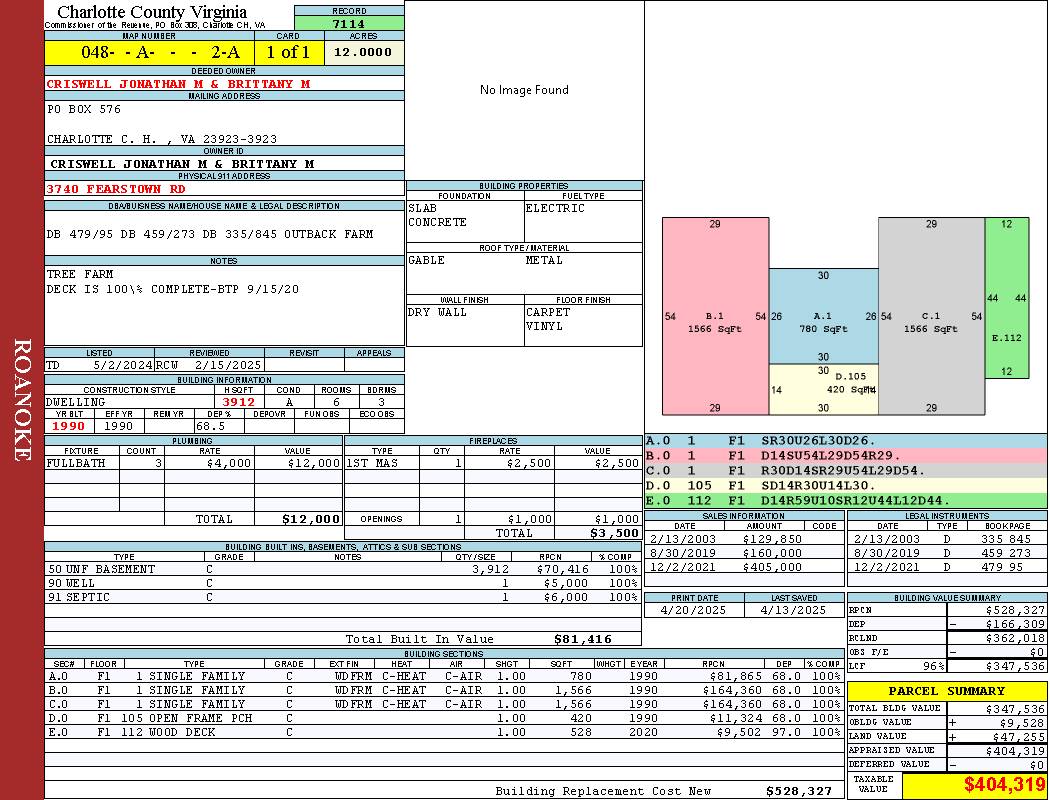Click total bldg value $347,536 in parcel summary
This screenshot has width=1050, height=800.
(1015, 709)
